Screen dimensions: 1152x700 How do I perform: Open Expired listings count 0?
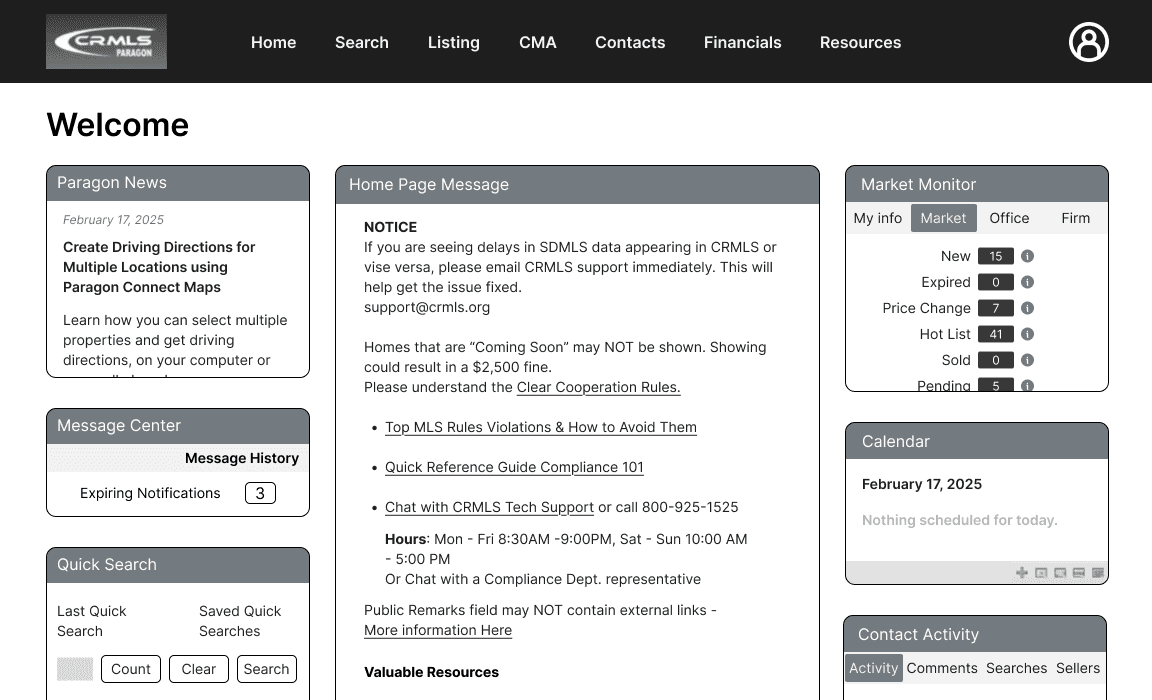click(996, 282)
